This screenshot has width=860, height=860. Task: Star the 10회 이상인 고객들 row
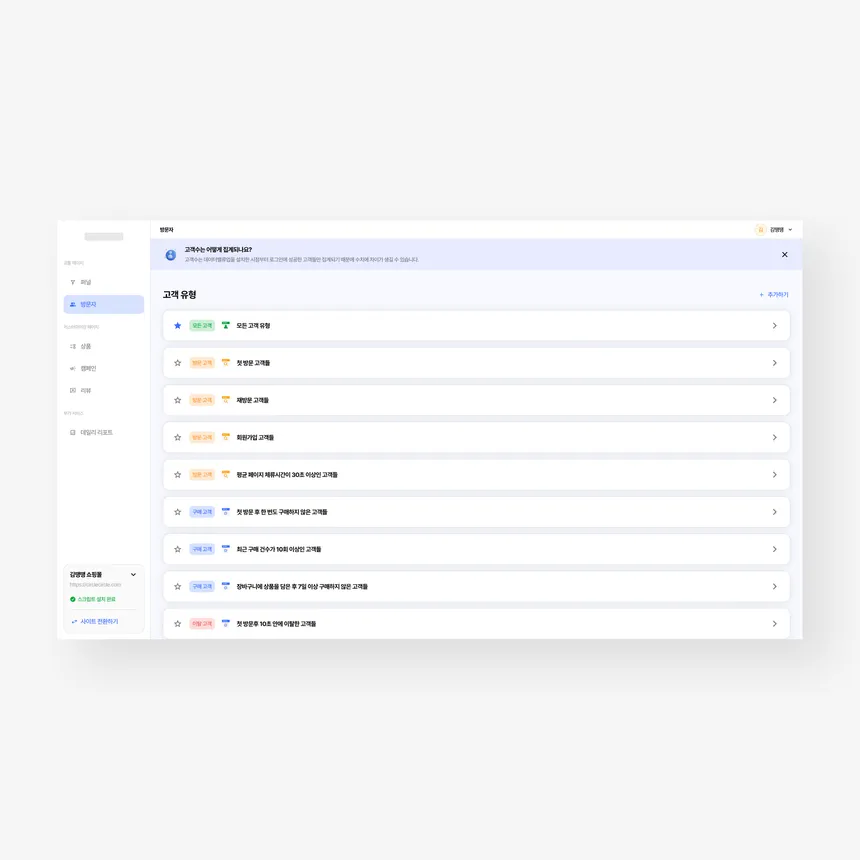pos(178,550)
